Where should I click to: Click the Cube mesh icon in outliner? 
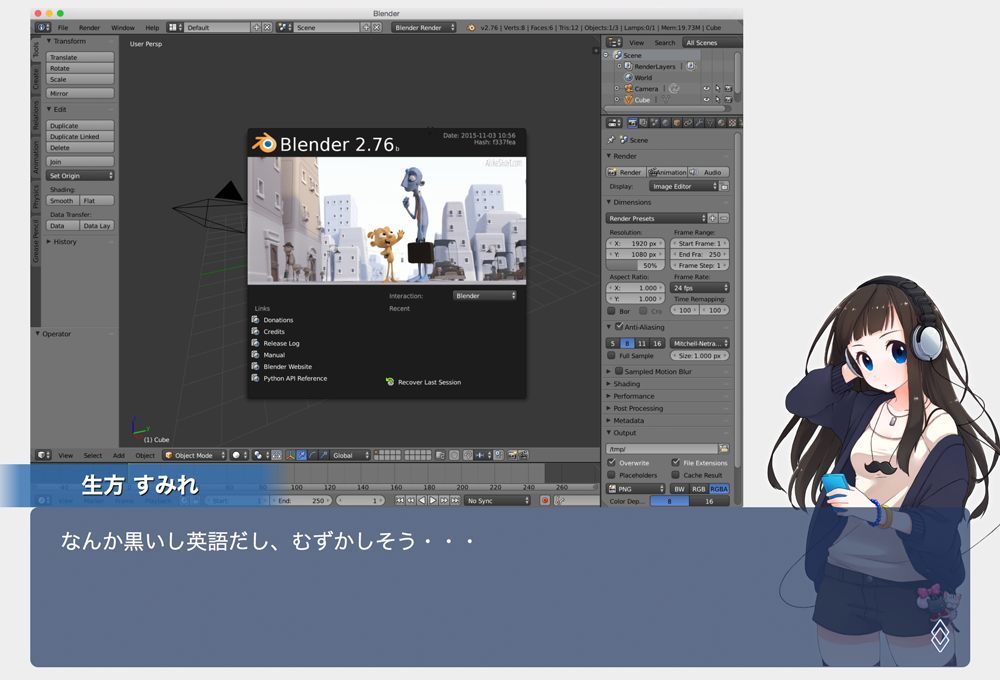(628, 100)
